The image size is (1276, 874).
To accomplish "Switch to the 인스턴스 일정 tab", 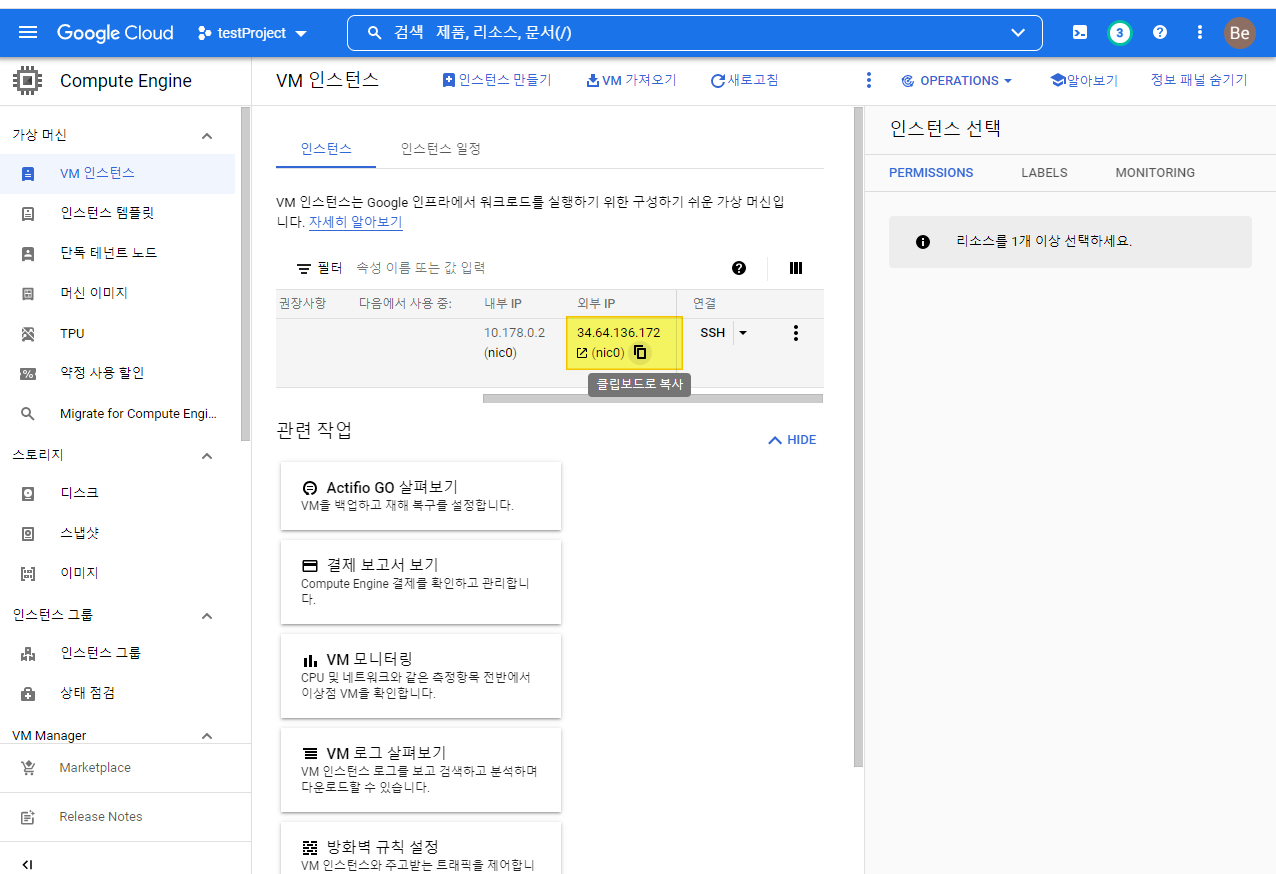I will (x=441, y=148).
